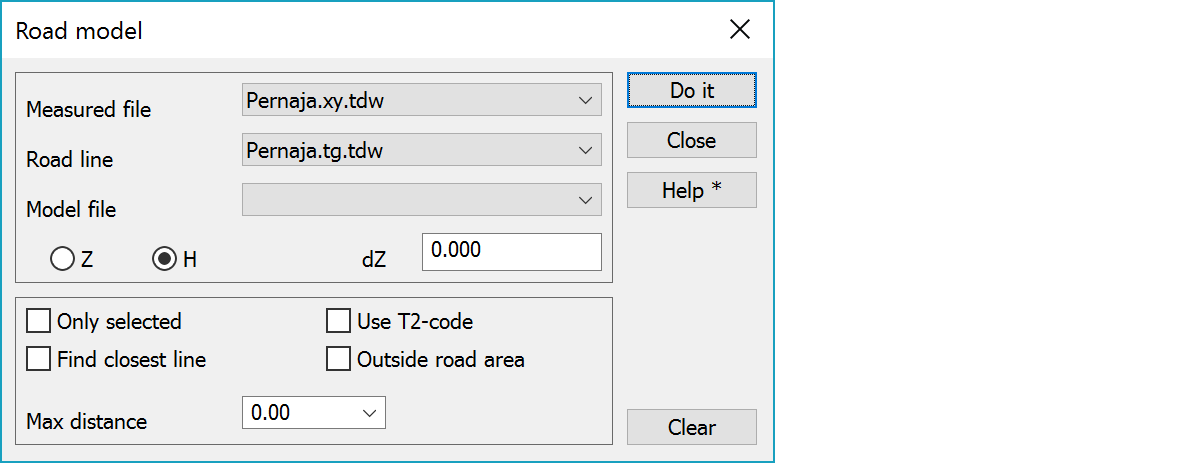Select the H radio button
Viewport: 1200px width, 463px height.
click(x=164, y=259)
